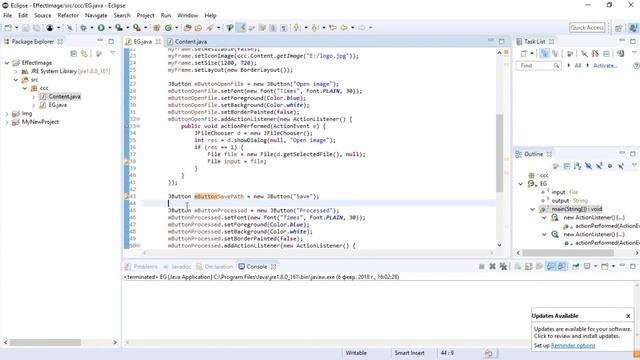640x360 pixels.
Task: Click the Open Perspective icon
Action: coord(619,28)
